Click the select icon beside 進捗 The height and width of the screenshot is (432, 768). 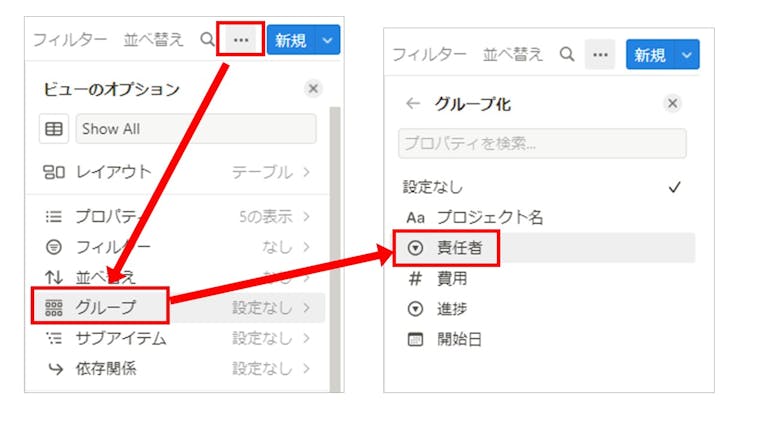(415, 309)
